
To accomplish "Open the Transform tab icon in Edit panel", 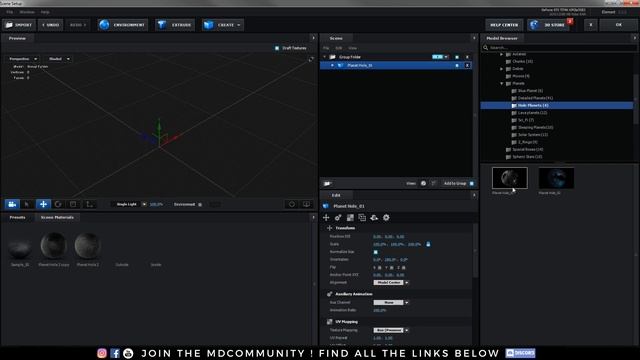I will (x=326, y=218).
